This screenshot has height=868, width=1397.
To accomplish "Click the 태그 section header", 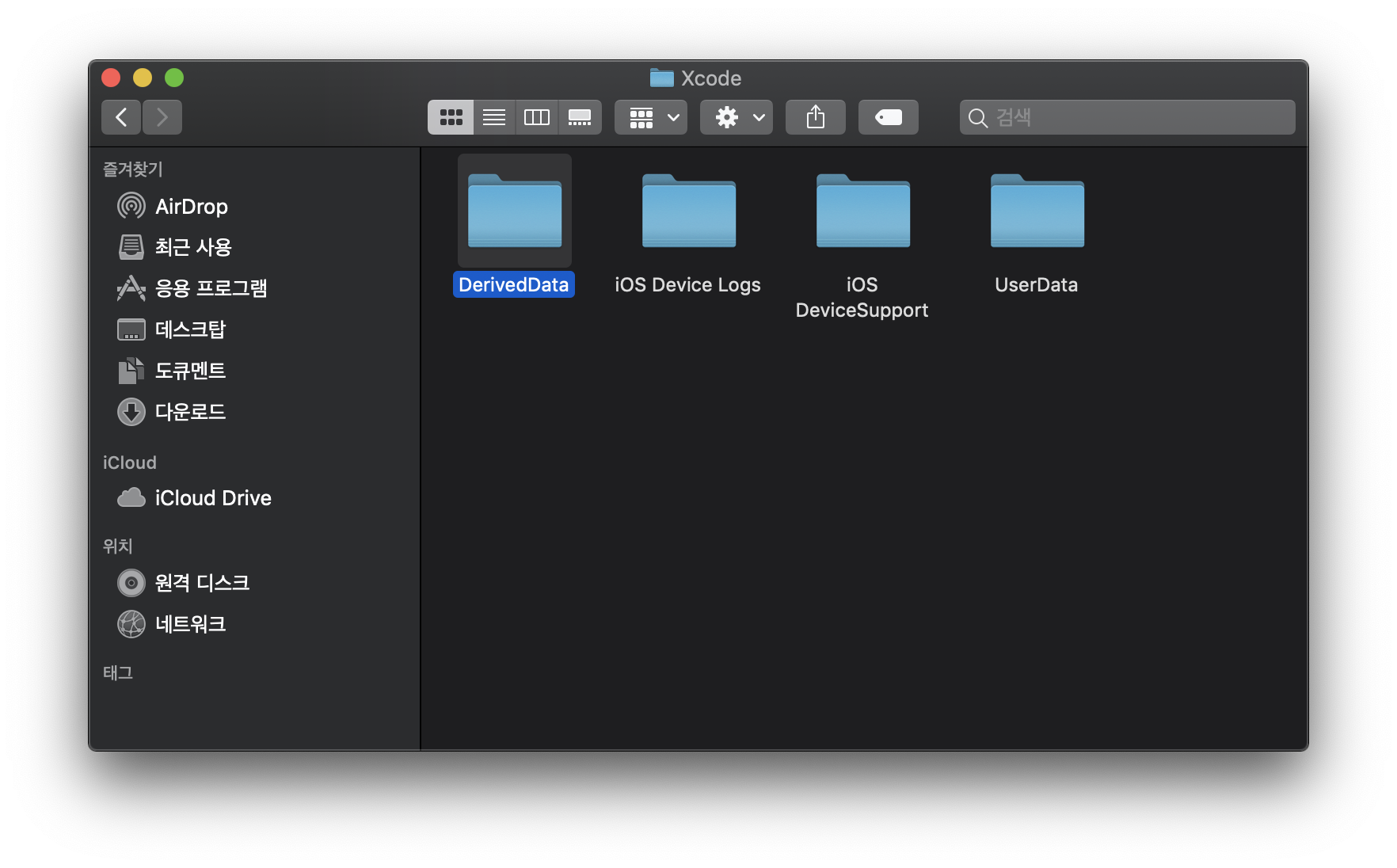I will pyautogui.click(x=118, y=673).
